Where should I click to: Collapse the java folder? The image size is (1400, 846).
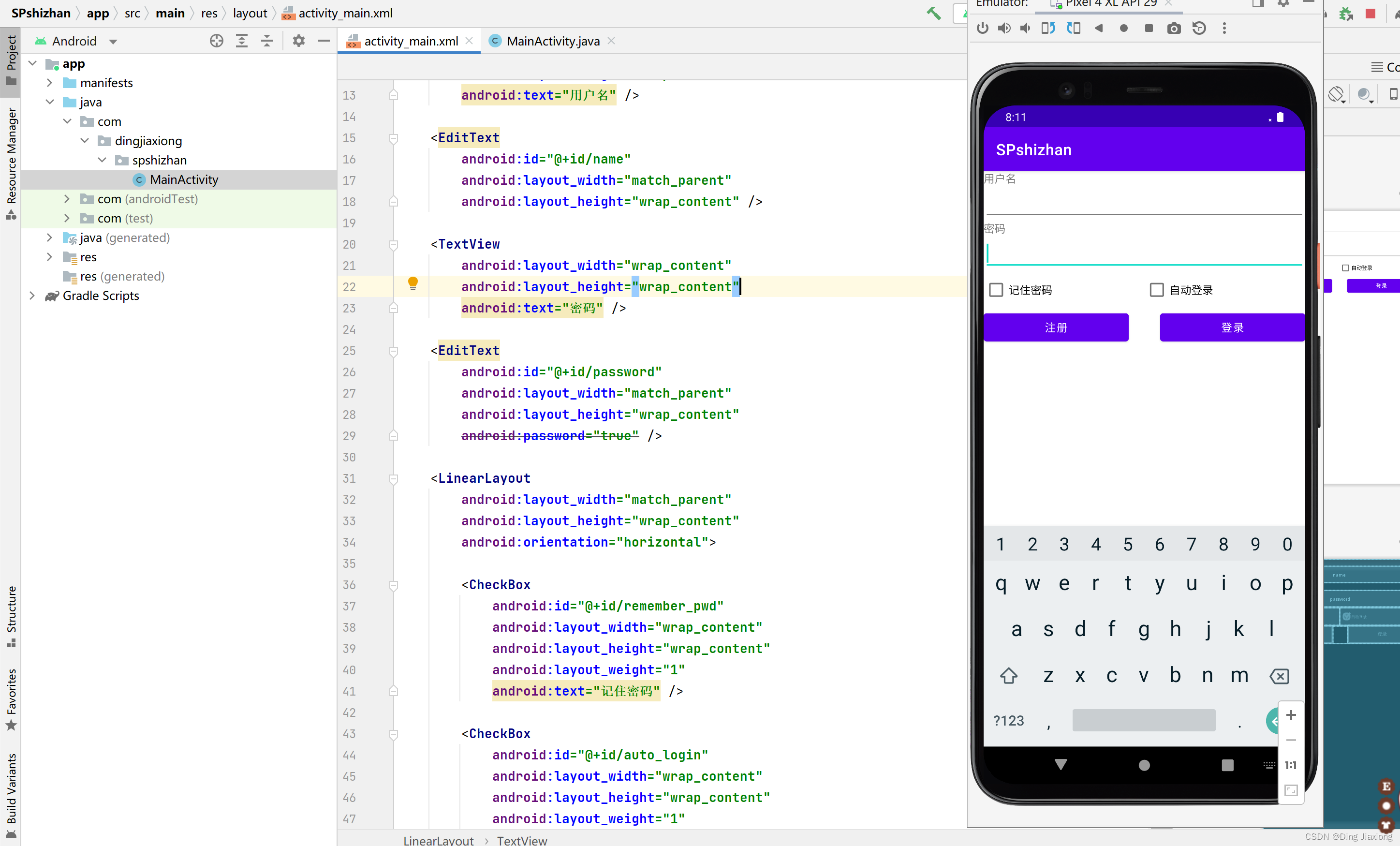[x=49, y=102]
